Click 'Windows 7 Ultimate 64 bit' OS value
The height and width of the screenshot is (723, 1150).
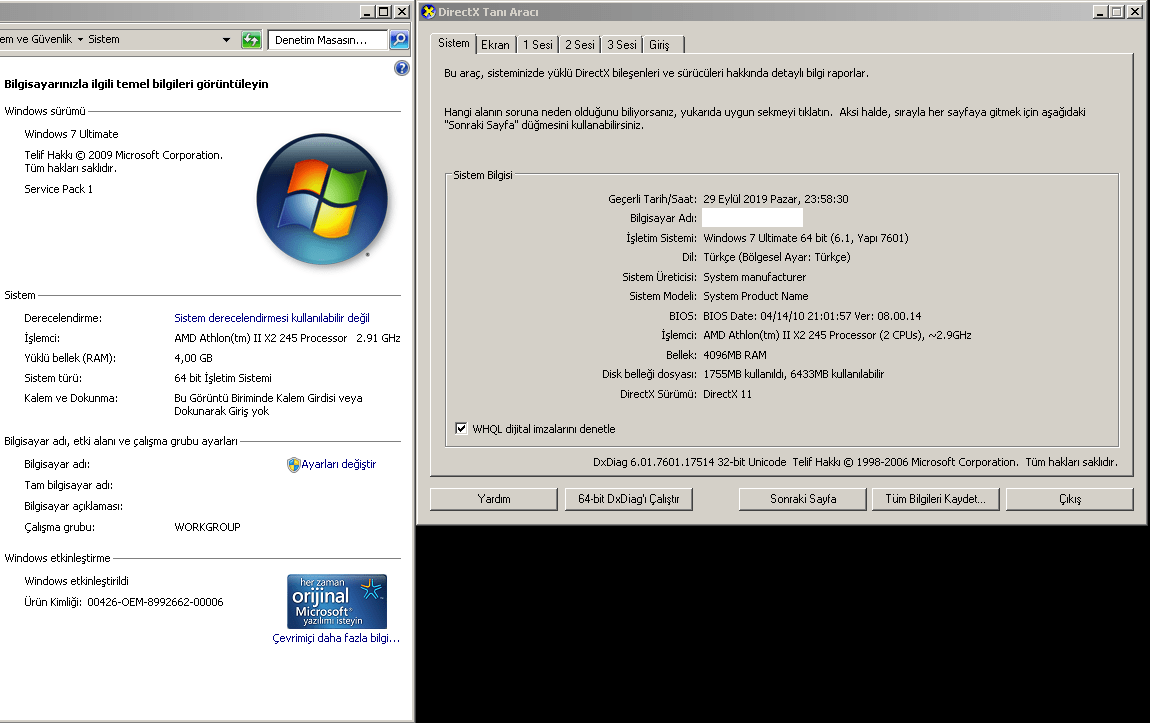(806, 238)
